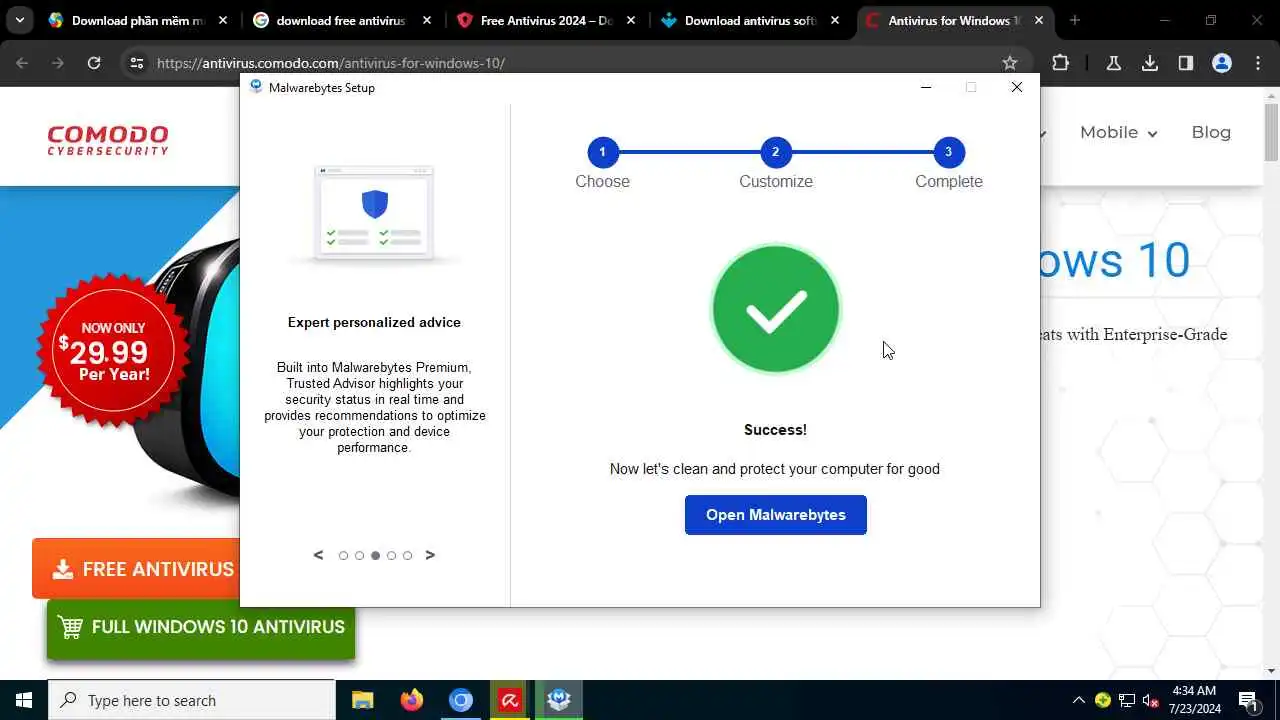Switch to Download antivirus software tab

click(750, 20)
